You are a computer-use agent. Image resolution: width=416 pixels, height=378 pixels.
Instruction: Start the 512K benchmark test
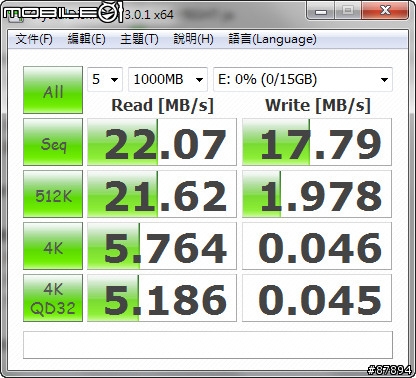53,194
